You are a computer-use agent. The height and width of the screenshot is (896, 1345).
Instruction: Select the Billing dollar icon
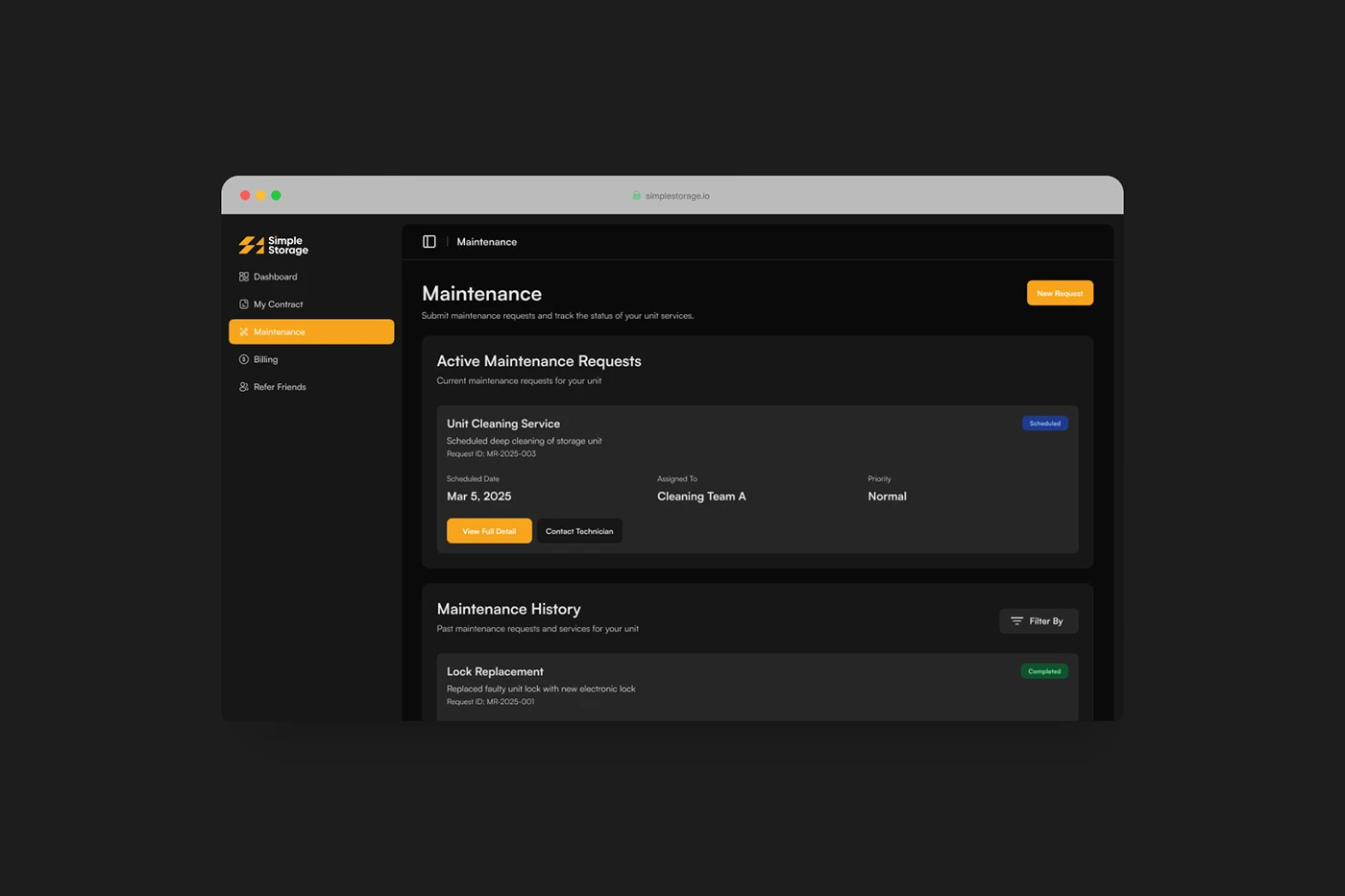coord(243,359)
